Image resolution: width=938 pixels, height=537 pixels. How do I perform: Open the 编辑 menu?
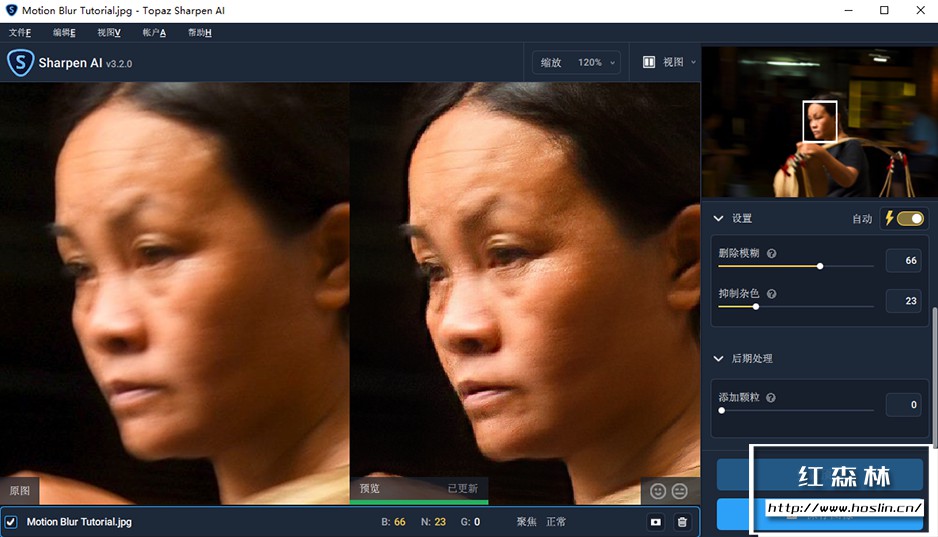[x=64, y=33]
